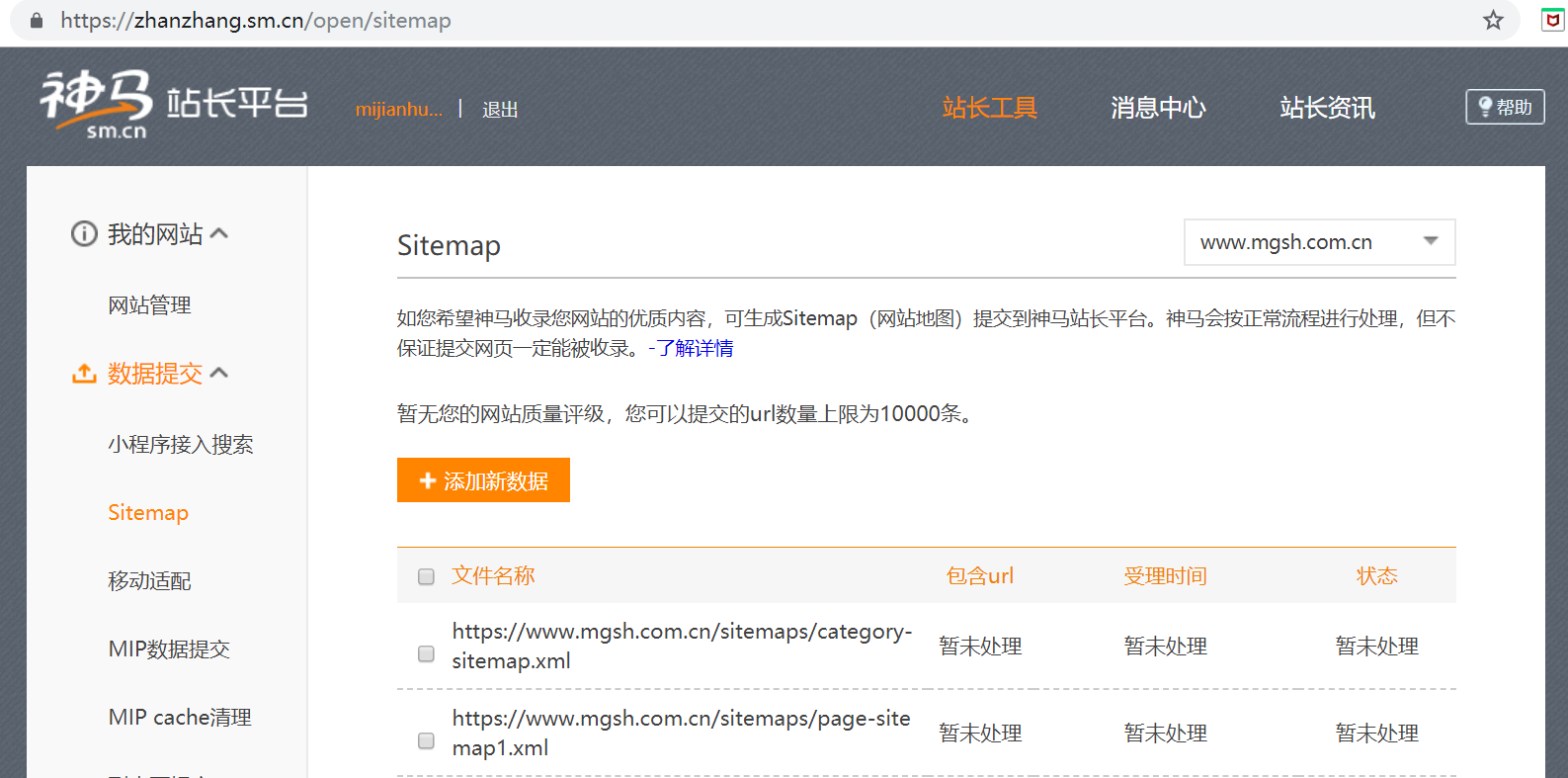Open MIP cache清理 in the sidebar
1568x778 pixels.
pos(180,718)
